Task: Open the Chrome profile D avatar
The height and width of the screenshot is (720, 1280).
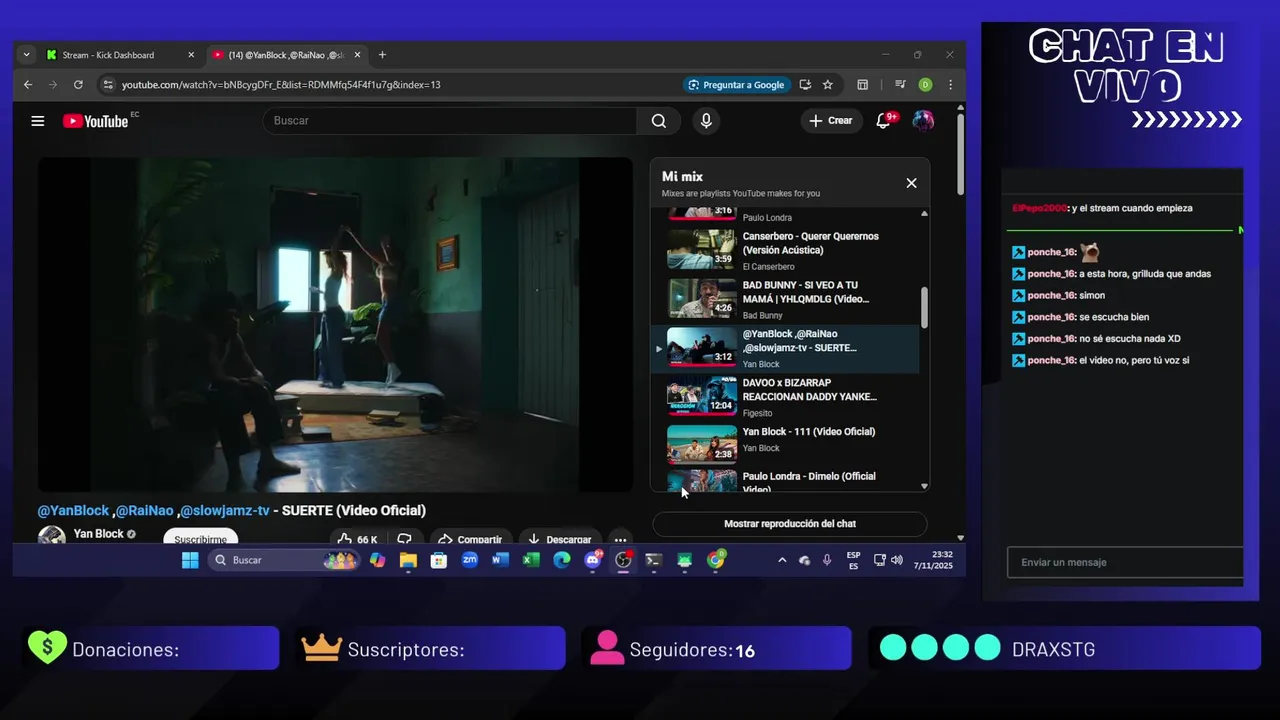Action: (x=925, y=85)
